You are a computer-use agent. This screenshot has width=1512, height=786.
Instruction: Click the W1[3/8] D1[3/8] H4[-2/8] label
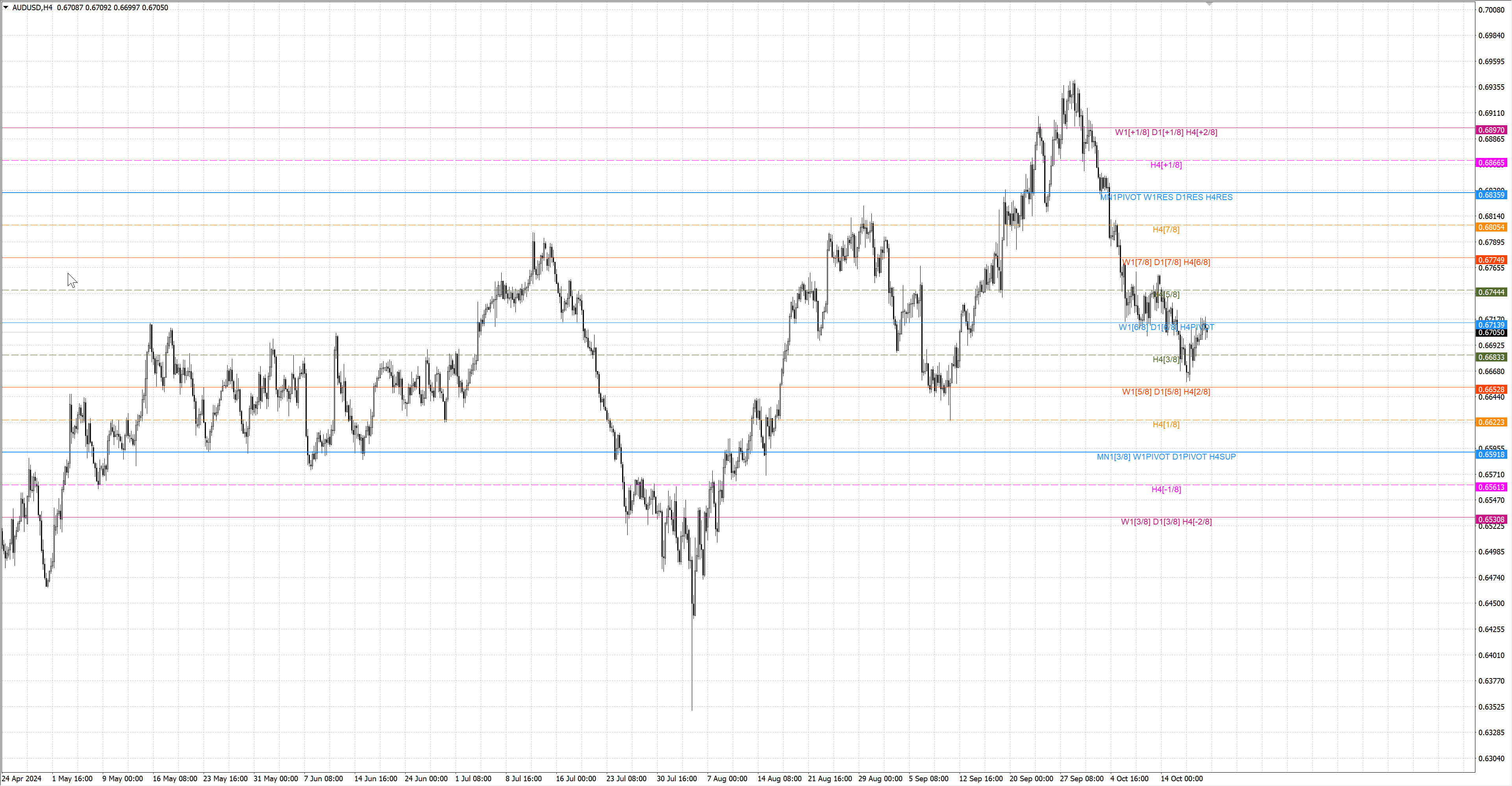pyautogui.click(x=1165, y=522)
